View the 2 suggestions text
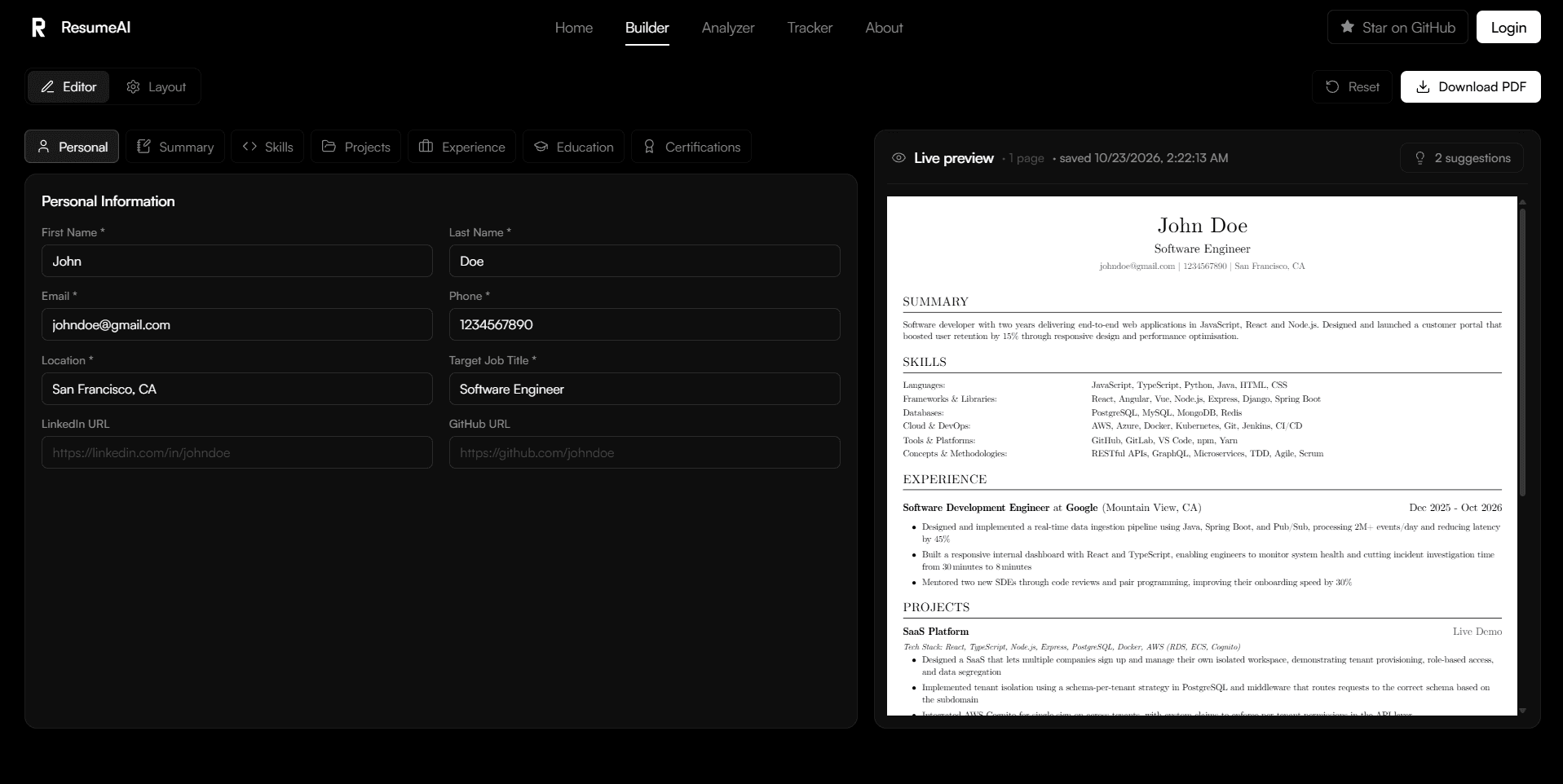Viewport: 1563px width, 784px height. click(1472, 158)
